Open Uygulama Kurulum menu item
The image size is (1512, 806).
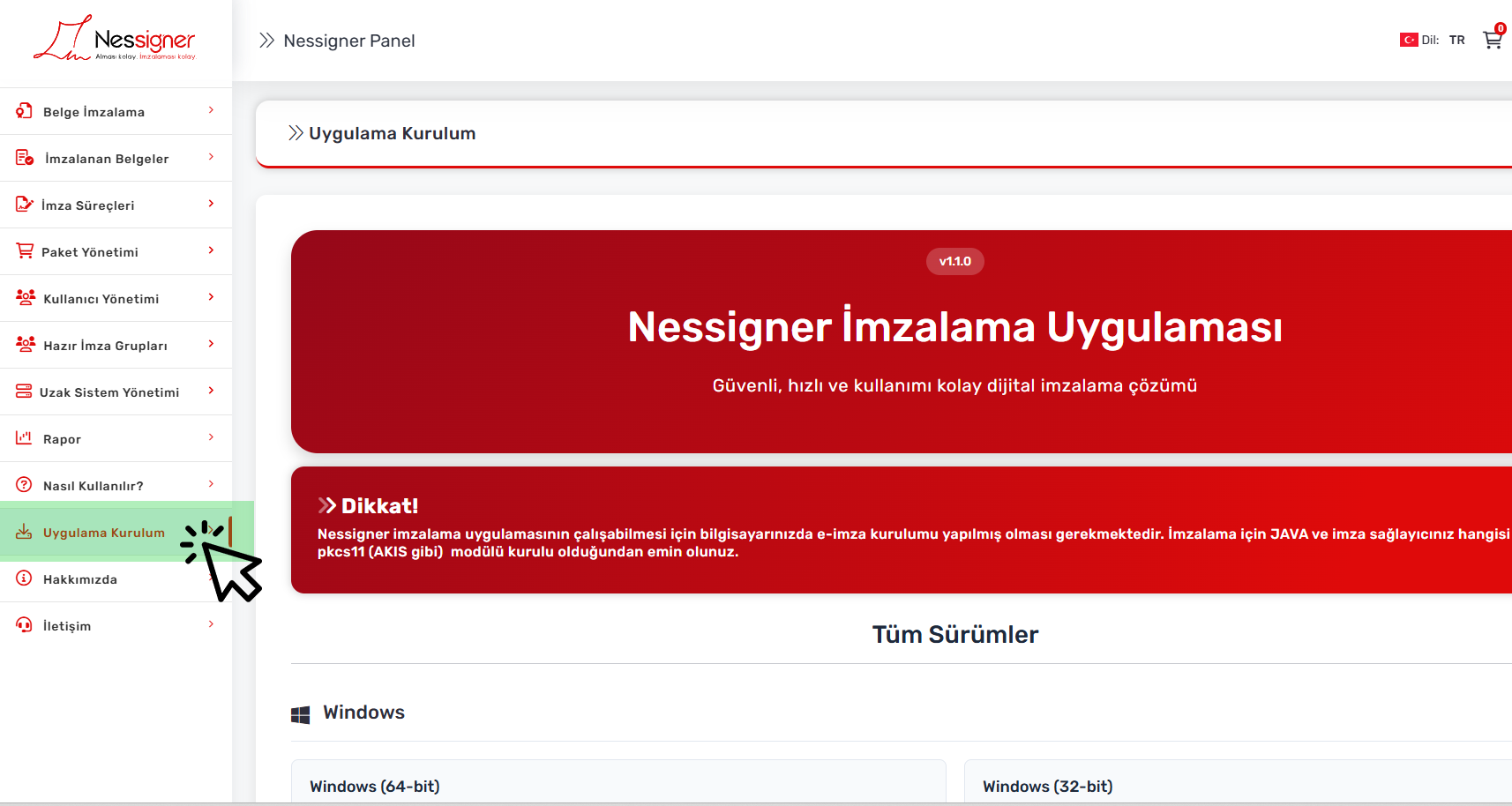[103, 533]
